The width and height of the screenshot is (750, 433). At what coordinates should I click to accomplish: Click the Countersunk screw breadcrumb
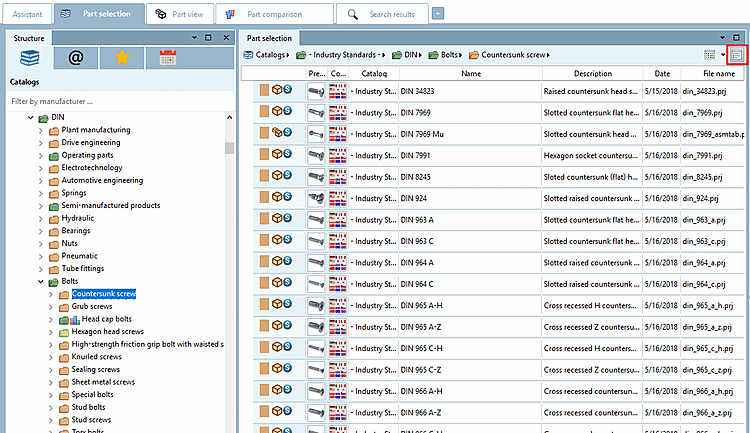[513, 55]
